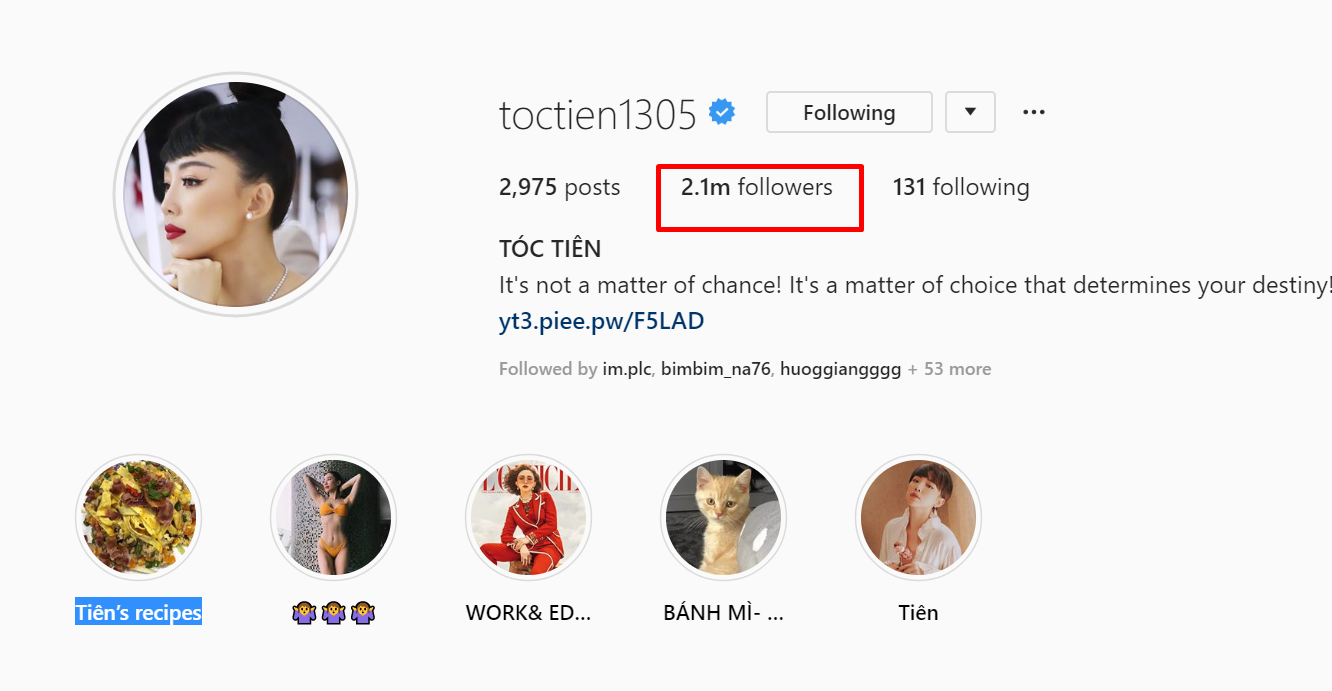Open the bikini photo story highlight

click(333, 517)
